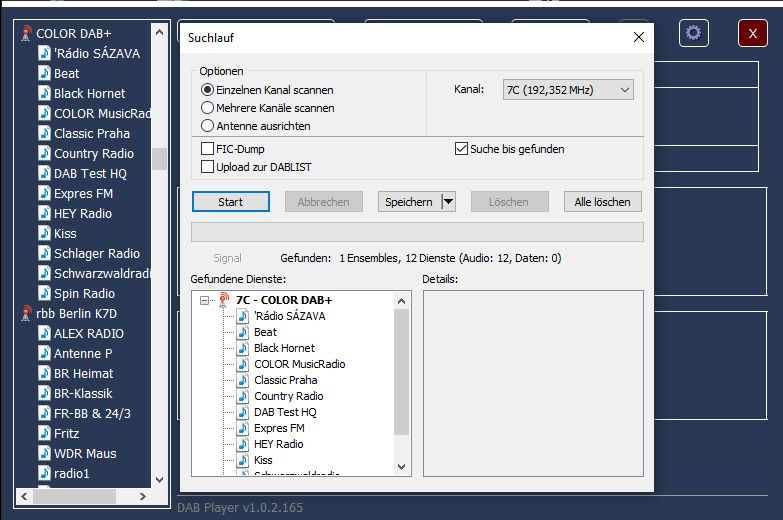Click the scan progress bar

(x=417, y=232)
